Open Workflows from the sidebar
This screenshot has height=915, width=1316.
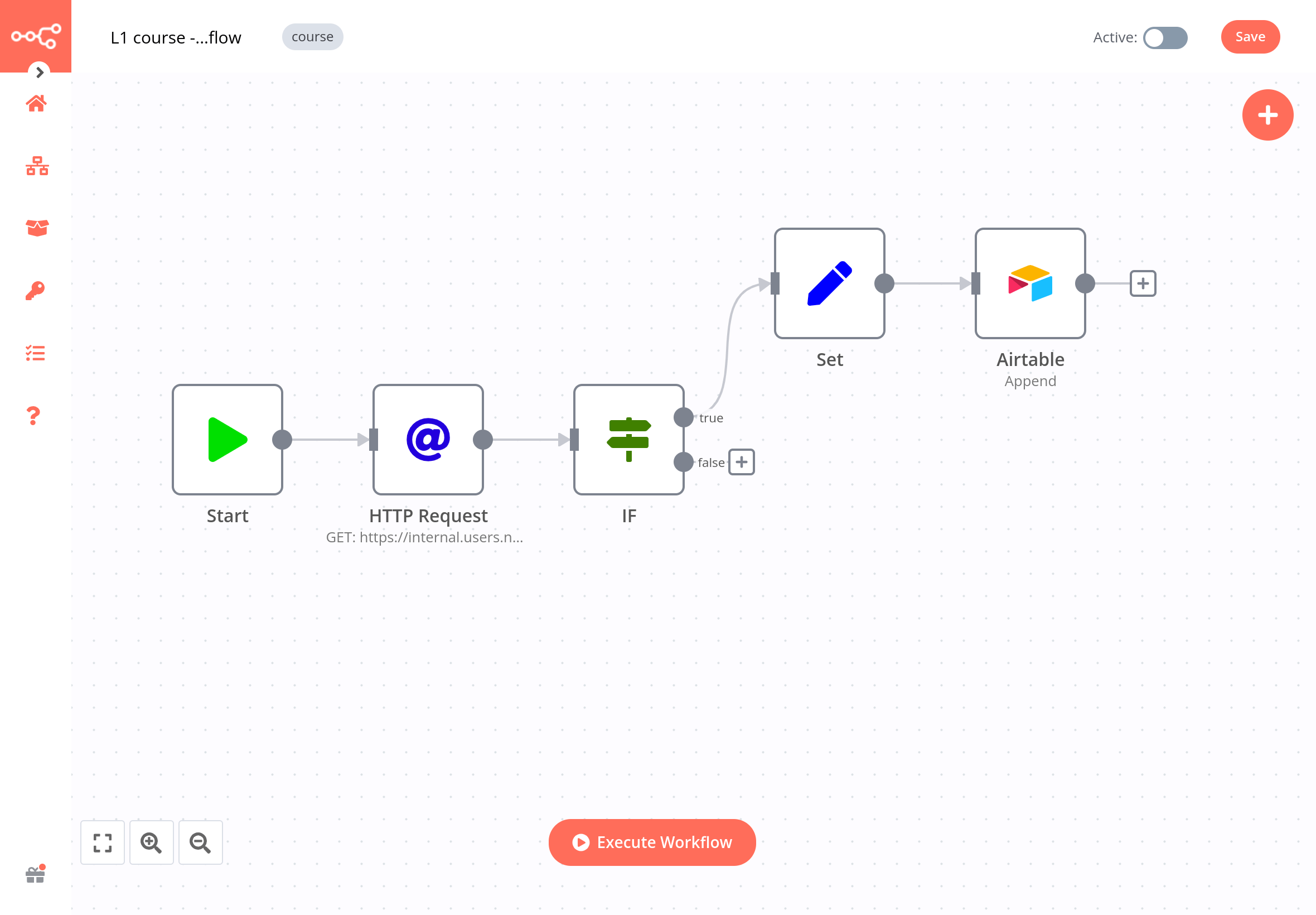click(36, 167)
